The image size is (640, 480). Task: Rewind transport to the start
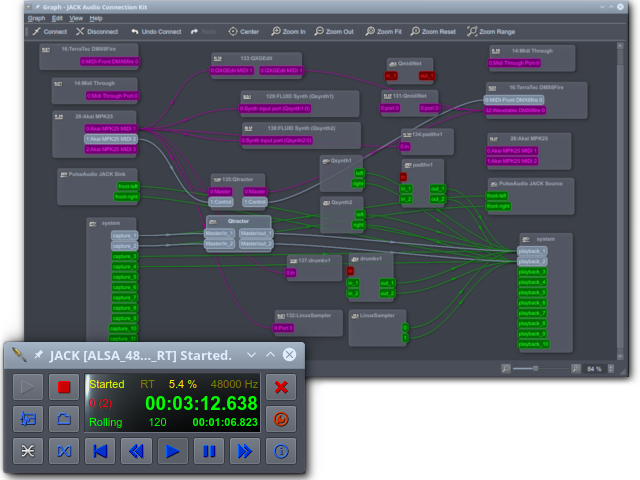point(100,451)
